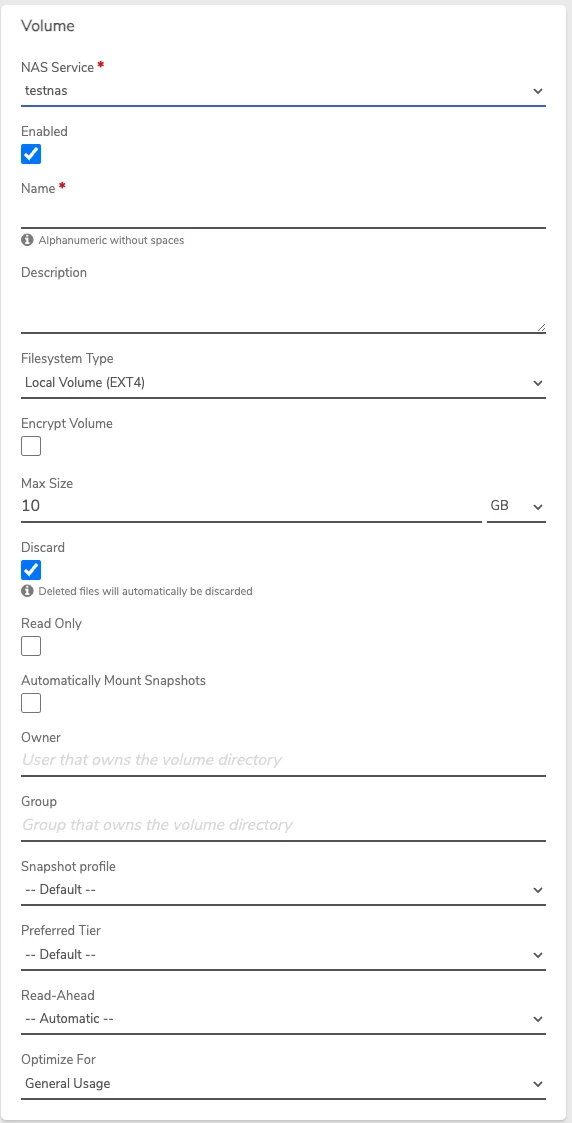Click the Snapshot profile label
572x1123 pixels.
[69, 867]
